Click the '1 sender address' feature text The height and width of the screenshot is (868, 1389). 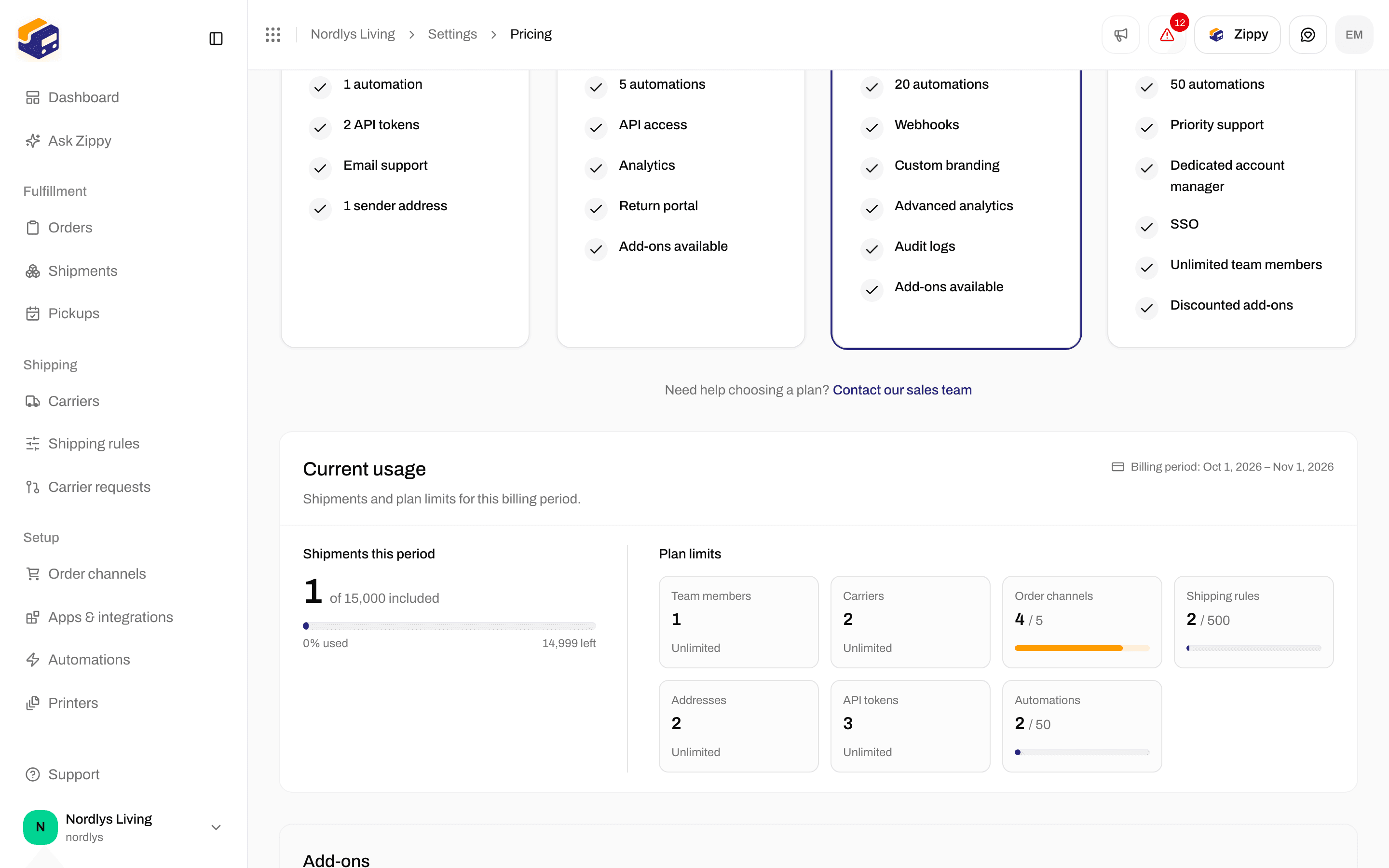pos(395,205)
